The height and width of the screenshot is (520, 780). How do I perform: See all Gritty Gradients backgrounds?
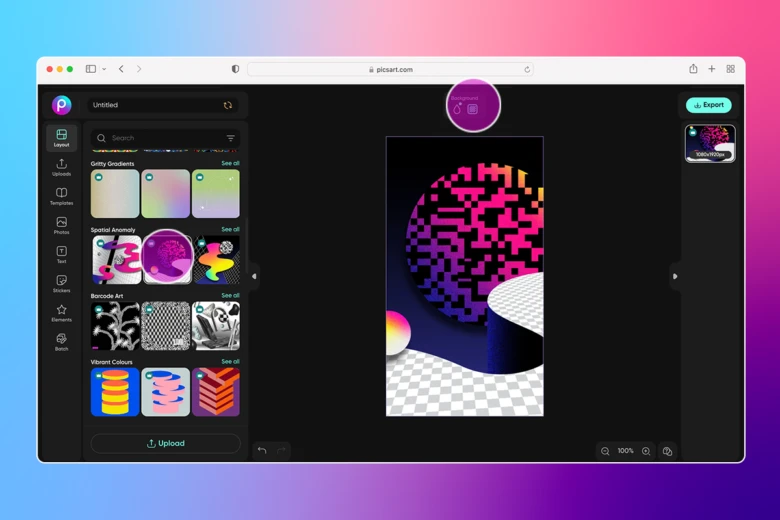coord(230,163)
